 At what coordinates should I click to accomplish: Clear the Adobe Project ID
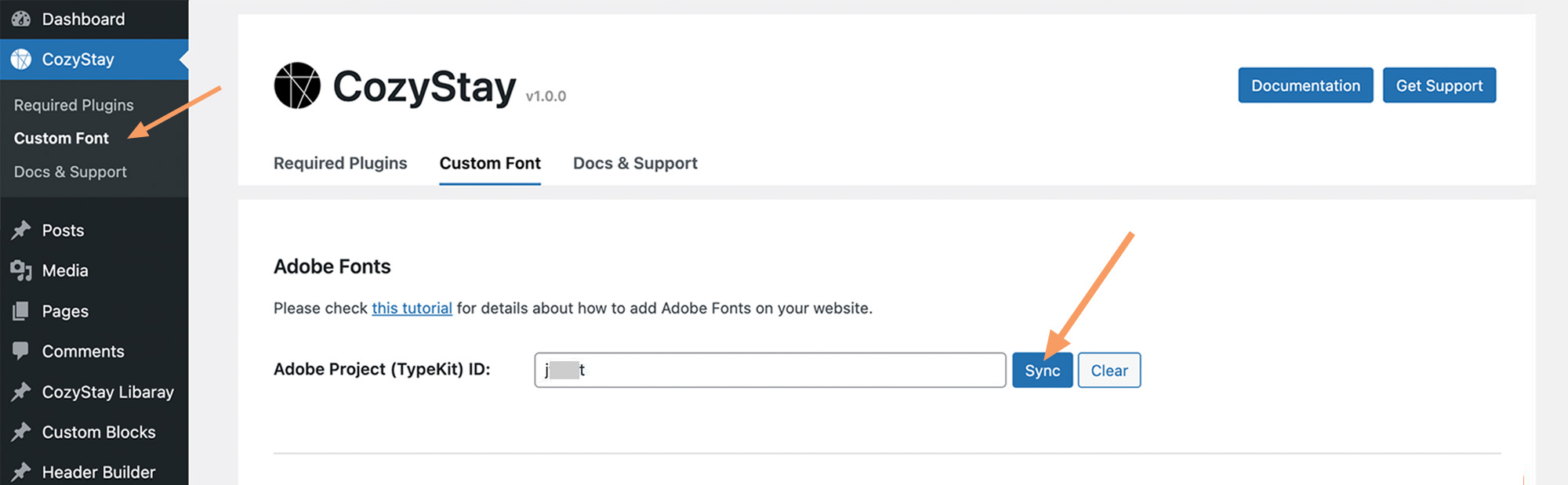pos(1109,371)
